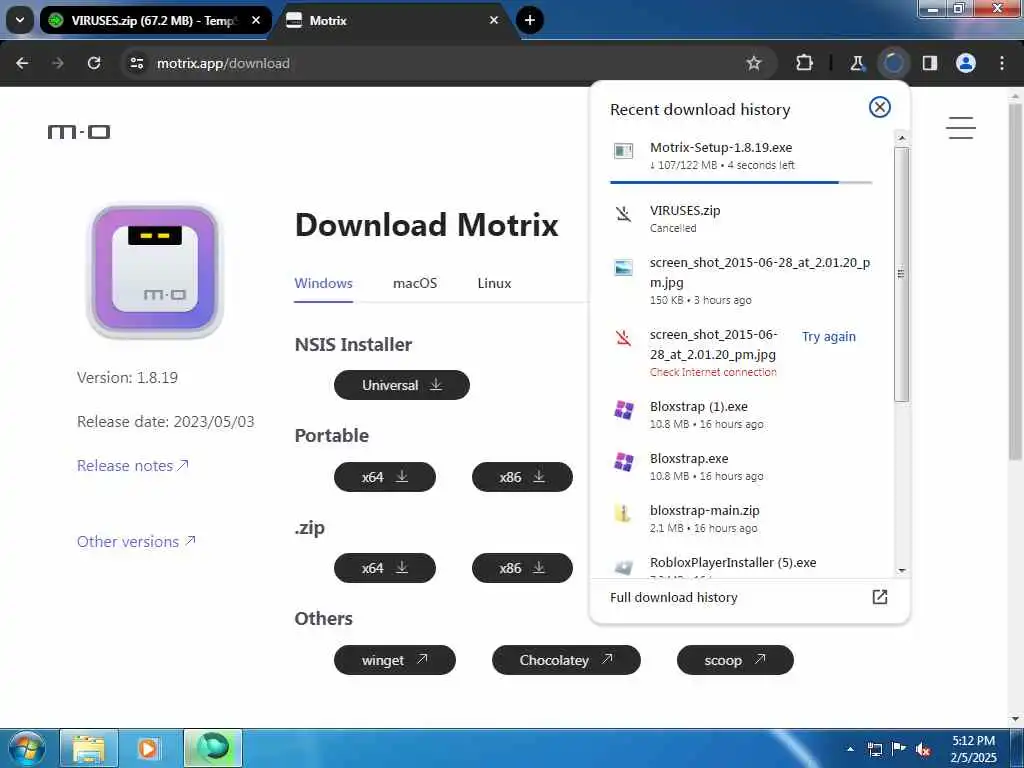The image size is (1024, 768).
Task: Click the downloads progress icon in toolbar
Action: pyautogui.click(x=893, y=63)
